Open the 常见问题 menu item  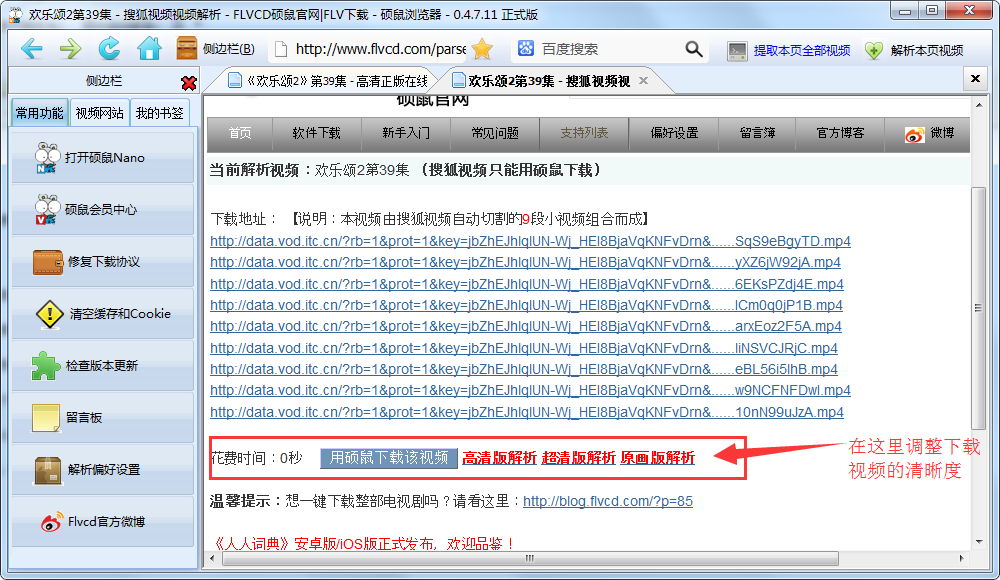point(496,133)
